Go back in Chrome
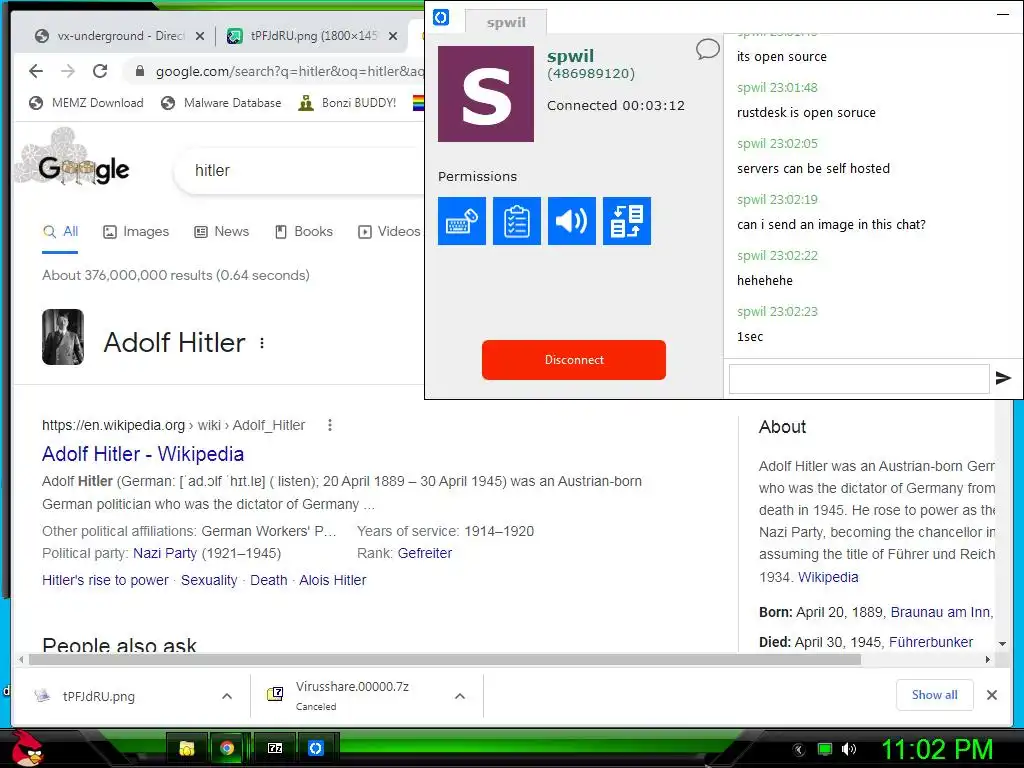The width and height of the screenshot is (1024, 768). tap(36, 71)
